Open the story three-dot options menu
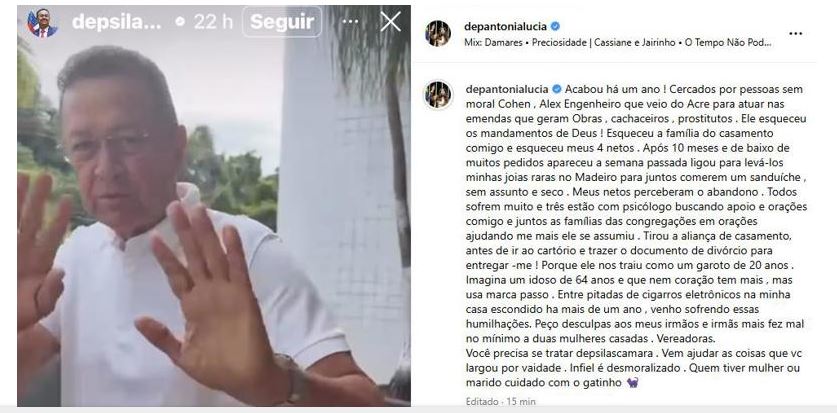 350,22
